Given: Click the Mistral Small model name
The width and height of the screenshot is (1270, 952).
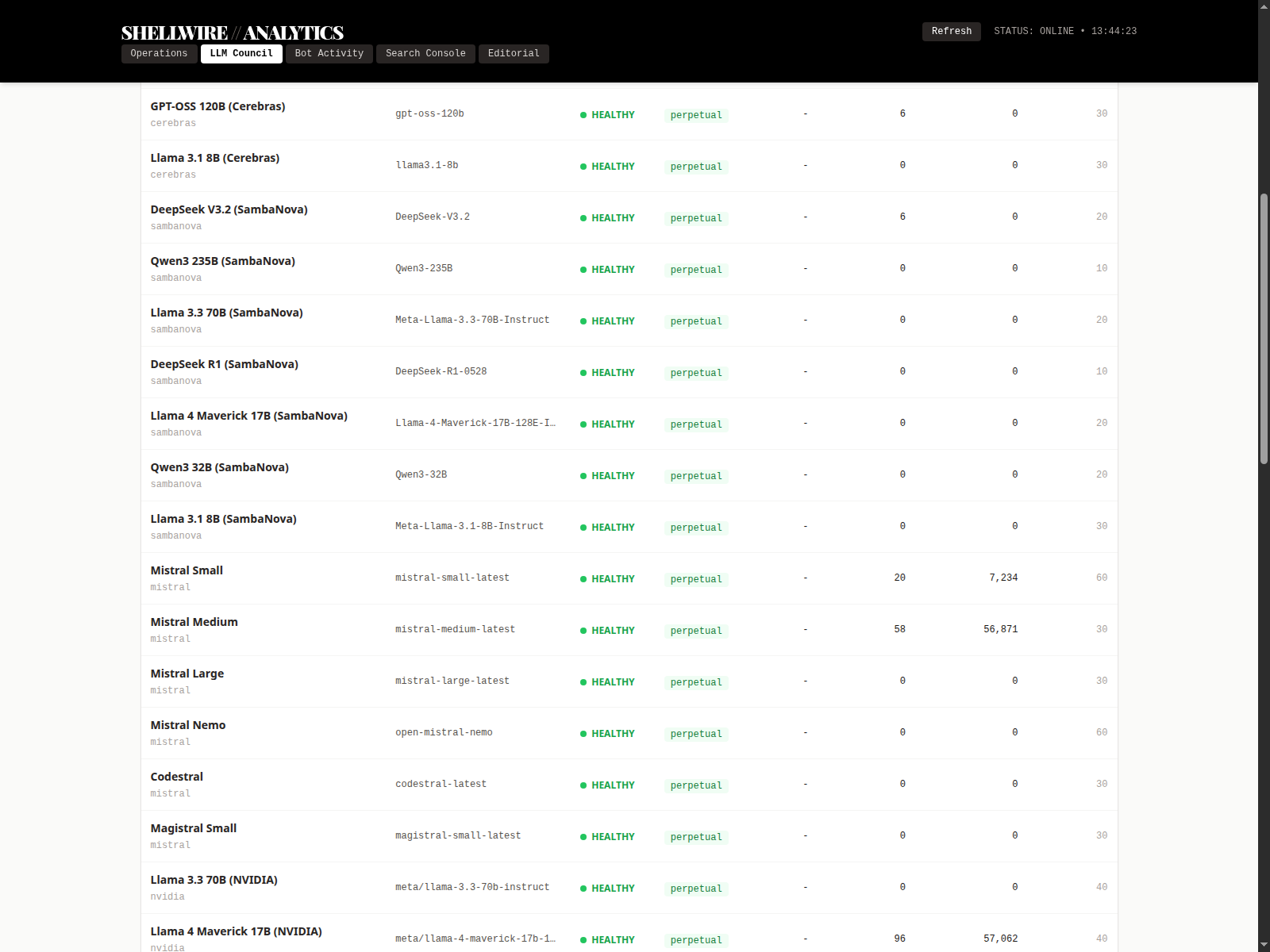Looking at the screenshot, I should [187, 570].
